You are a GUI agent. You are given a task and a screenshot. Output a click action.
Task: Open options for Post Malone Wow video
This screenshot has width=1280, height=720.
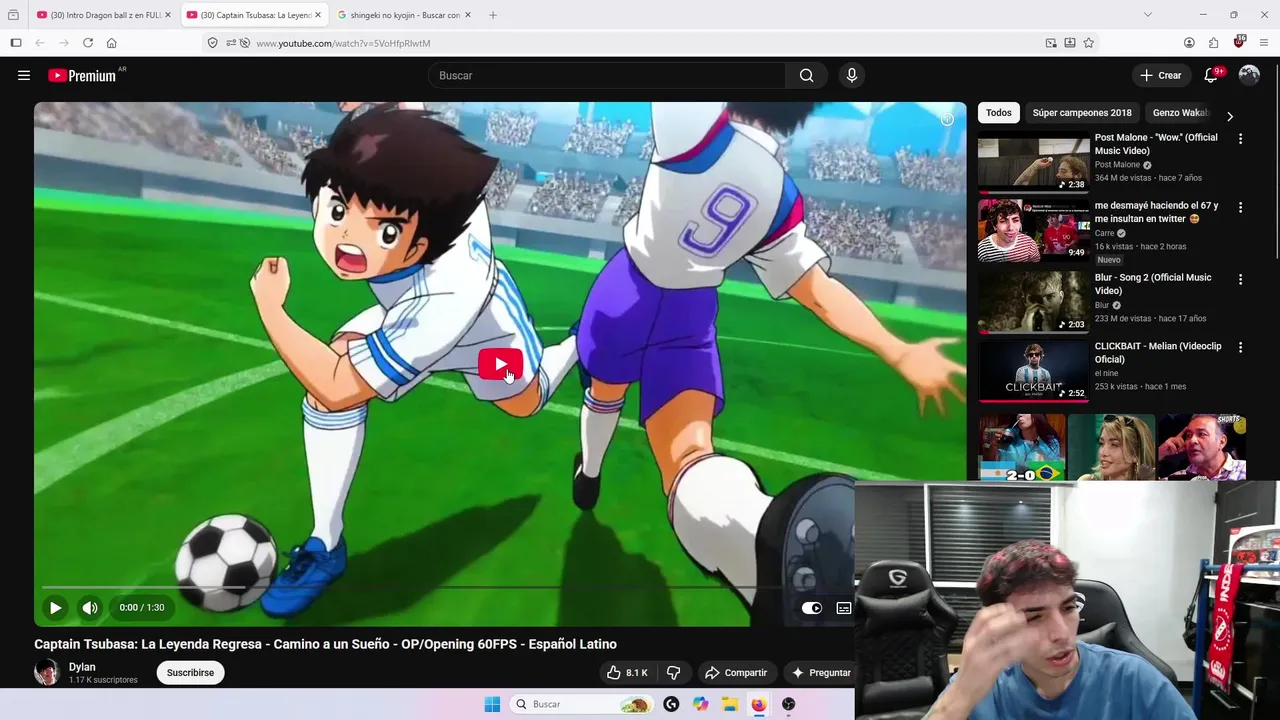coord(1240,139)
